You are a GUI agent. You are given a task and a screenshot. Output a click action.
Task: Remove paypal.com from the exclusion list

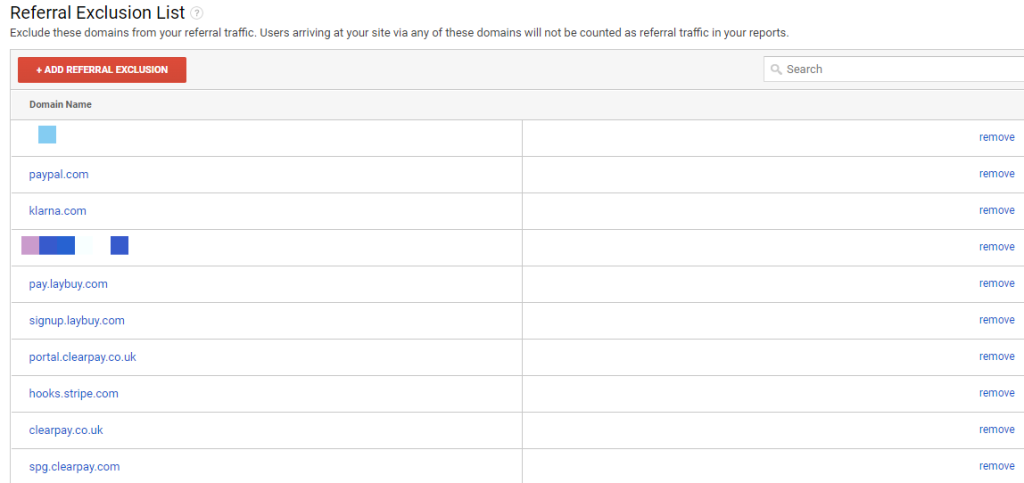click(996, 174)
